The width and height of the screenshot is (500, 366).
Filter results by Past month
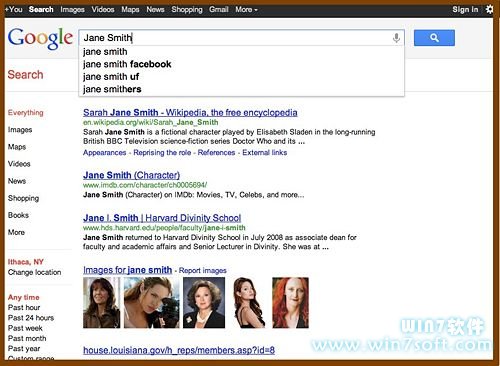pyautogui.click(x=27, y=338)
